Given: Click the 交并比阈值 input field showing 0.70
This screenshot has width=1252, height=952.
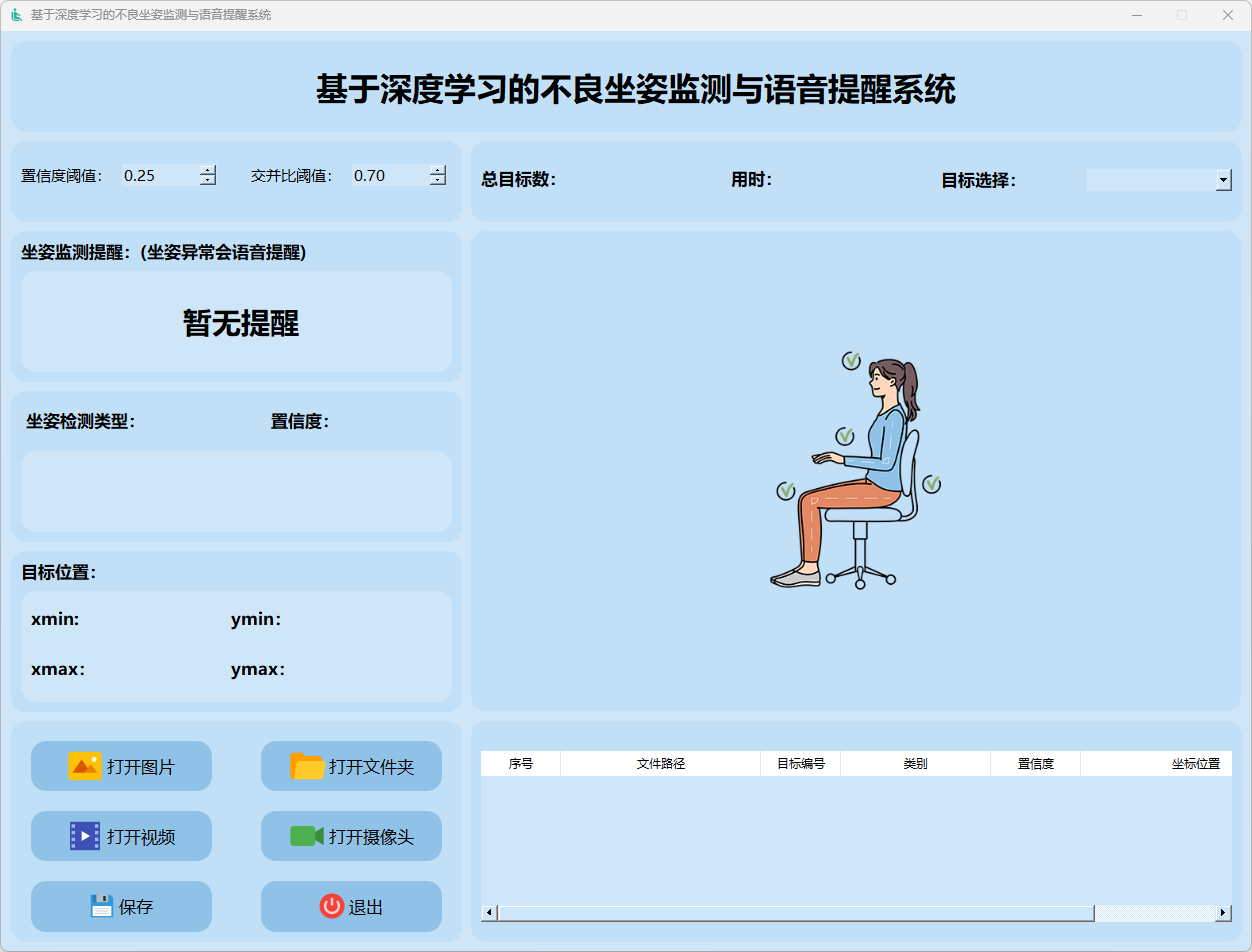Looking at the screenshot, I should (x=390, y=175).
